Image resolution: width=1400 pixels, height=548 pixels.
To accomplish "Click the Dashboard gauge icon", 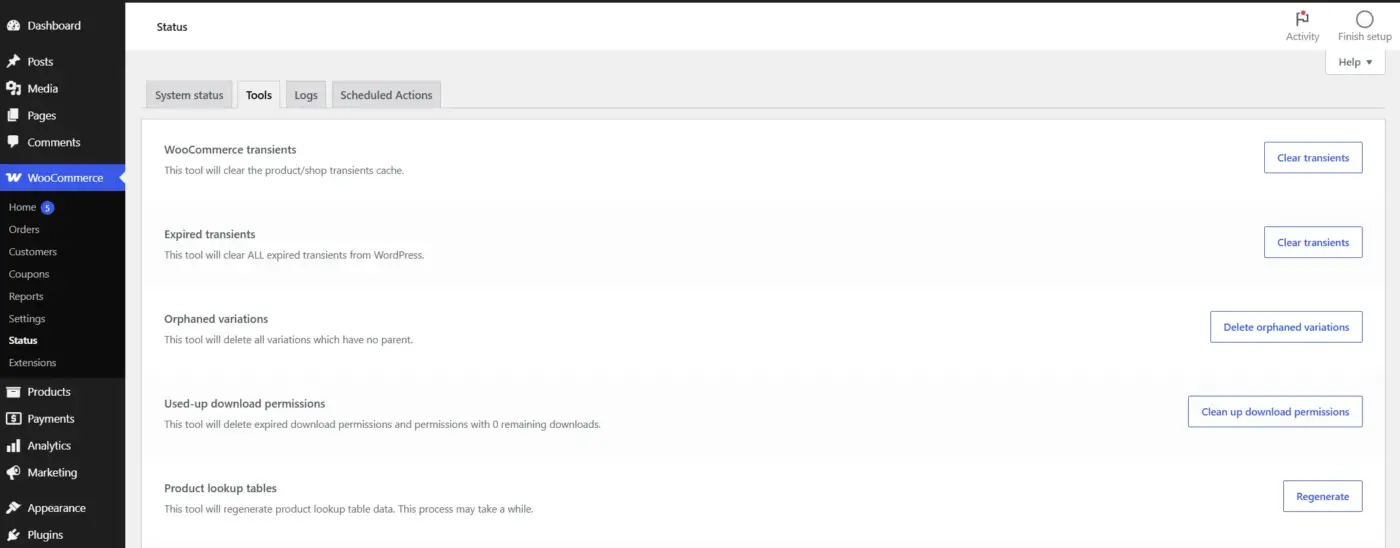I will pos(13,25).
